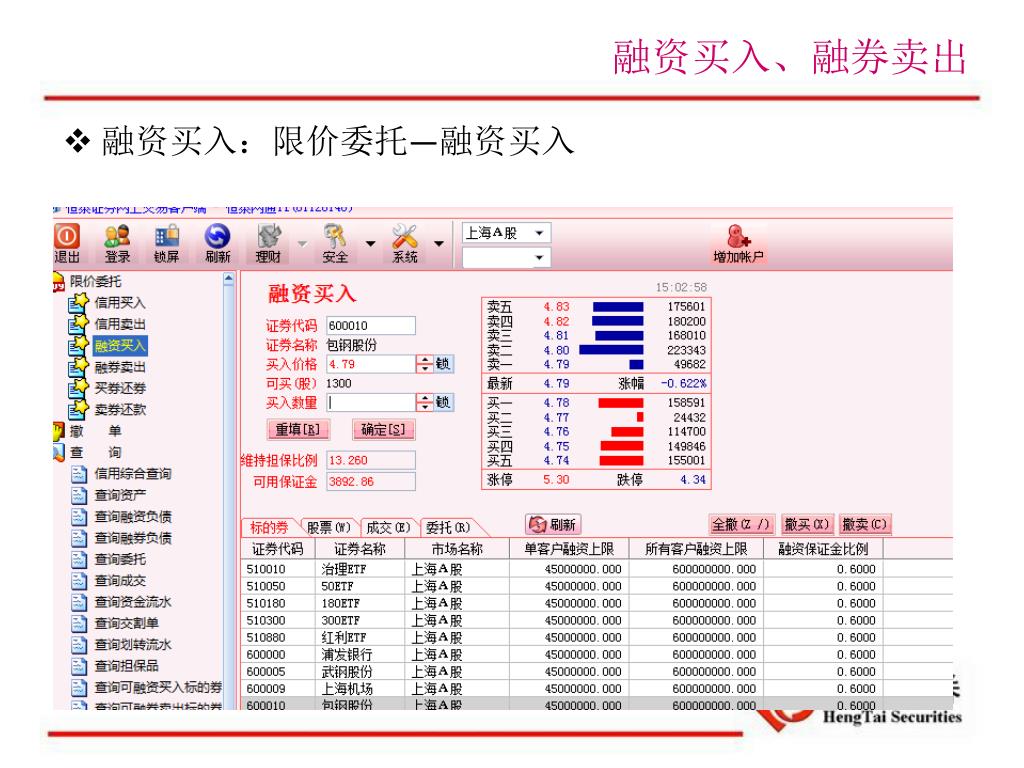The image size is (1024, 768).
Task: Click the 系统 system tools icon
Action: click(405, 243)
